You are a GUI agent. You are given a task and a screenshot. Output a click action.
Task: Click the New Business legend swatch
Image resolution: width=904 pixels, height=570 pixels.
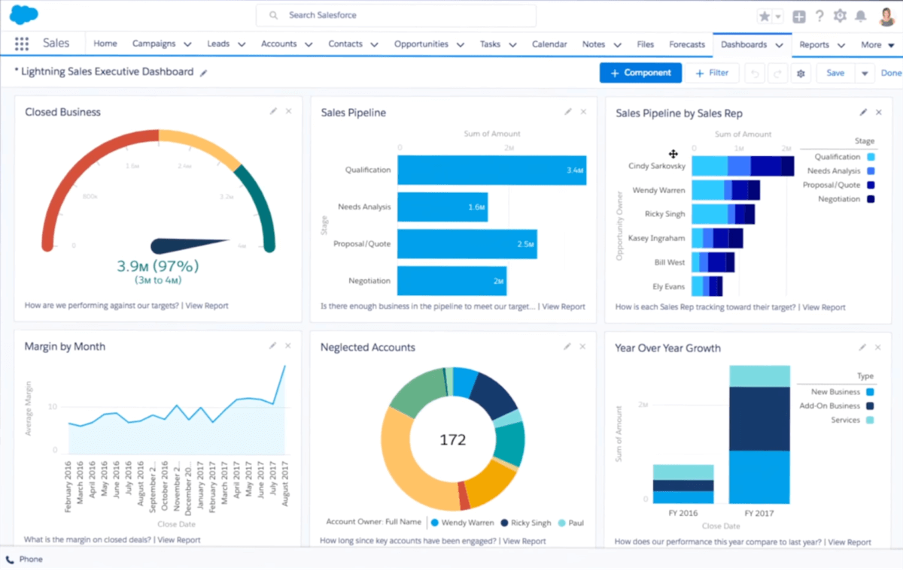(870, 392)
